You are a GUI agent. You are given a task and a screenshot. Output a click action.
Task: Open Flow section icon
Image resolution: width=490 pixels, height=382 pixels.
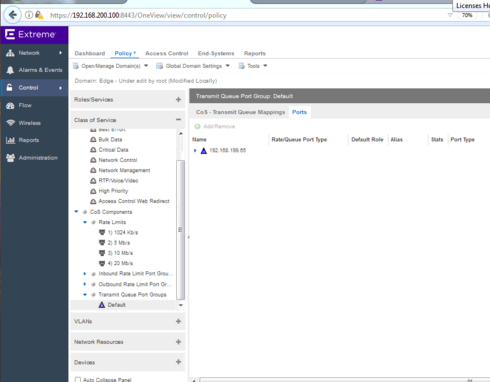(10, 105)
